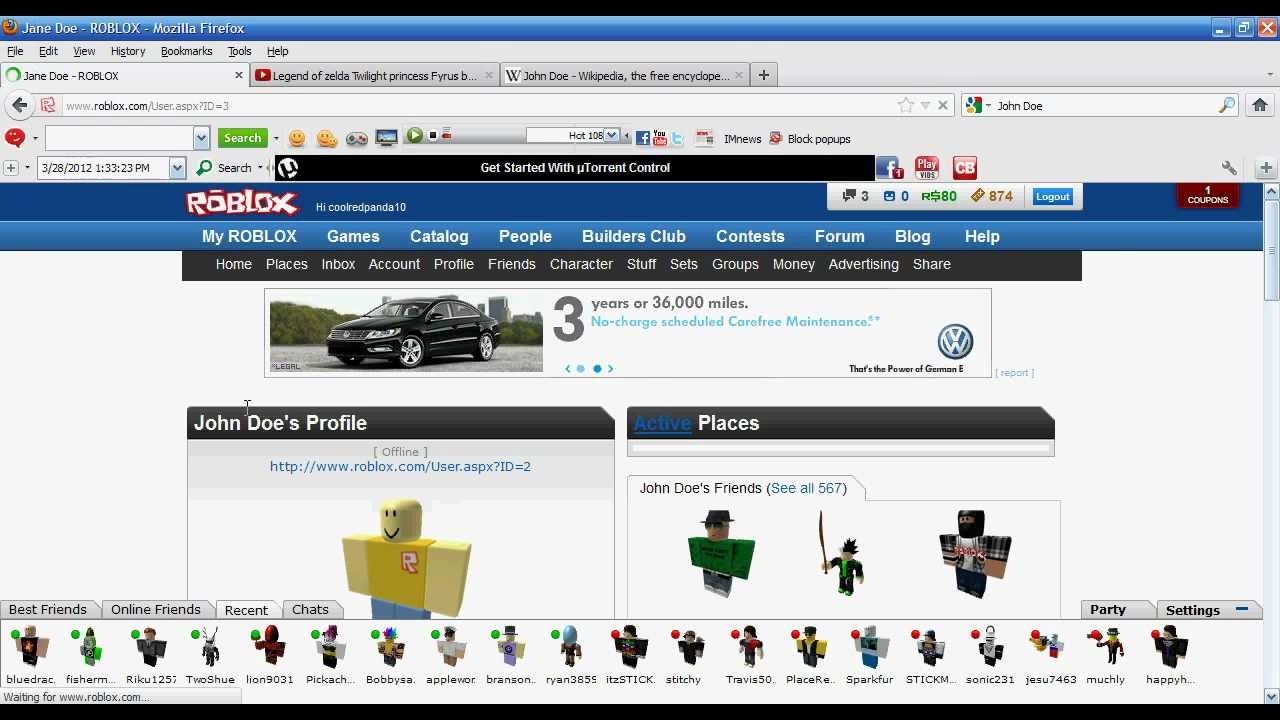Expand the red heart toolbar menu arrow
The height and width of the screenshot is (720, 1280).
click(x=35, y=139)
